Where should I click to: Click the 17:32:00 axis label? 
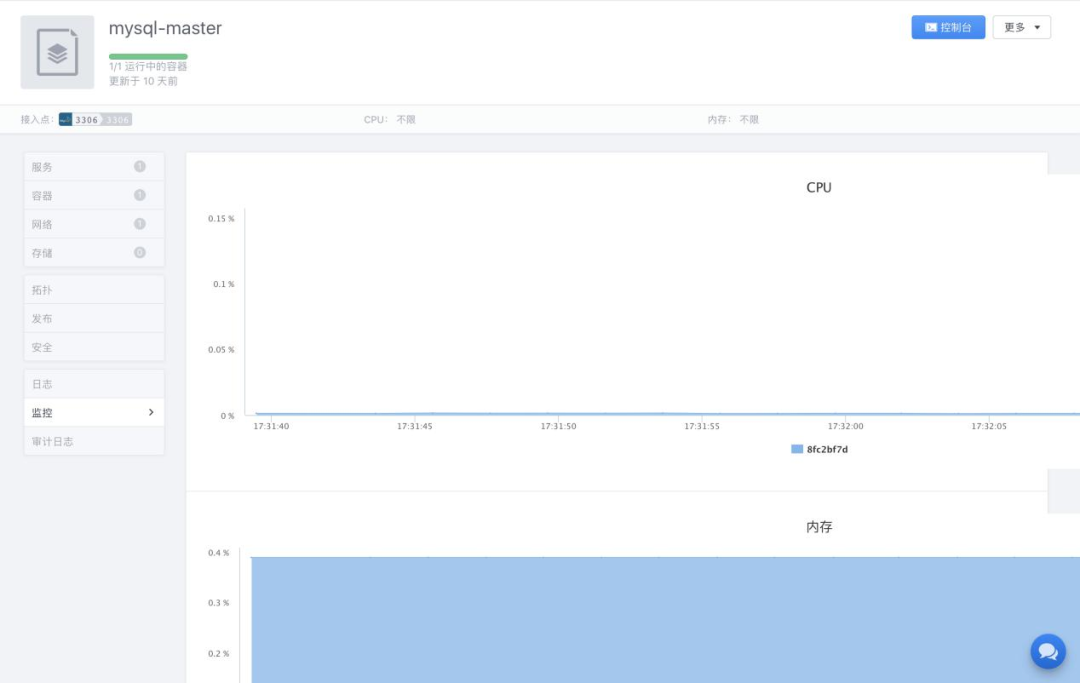click(845, 426)
